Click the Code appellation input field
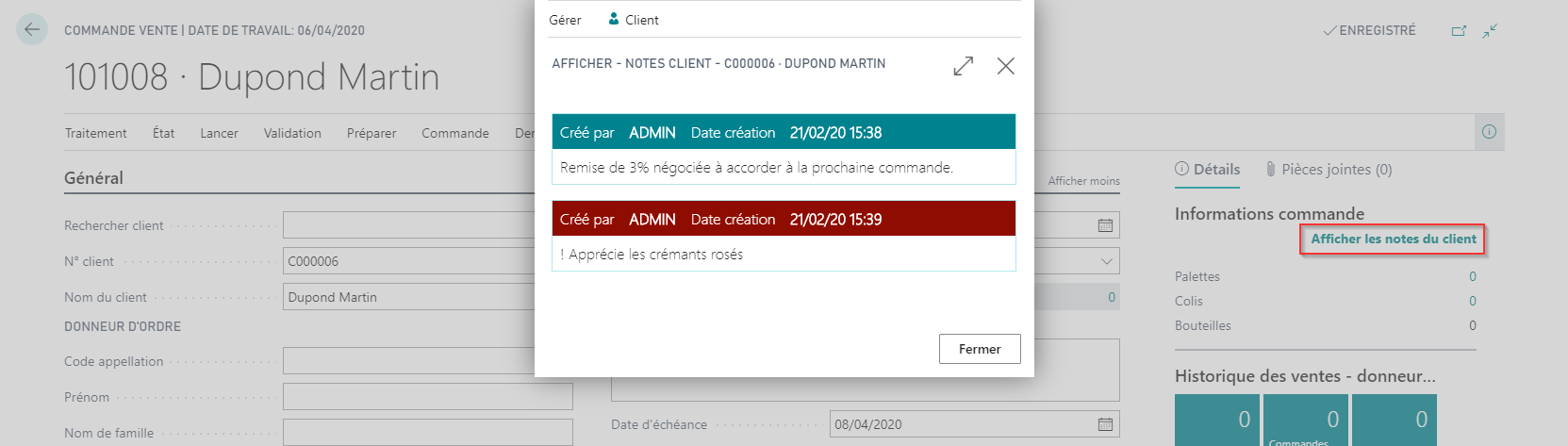This screenshot has width=1568, height=446. click(x=408, y=361)
